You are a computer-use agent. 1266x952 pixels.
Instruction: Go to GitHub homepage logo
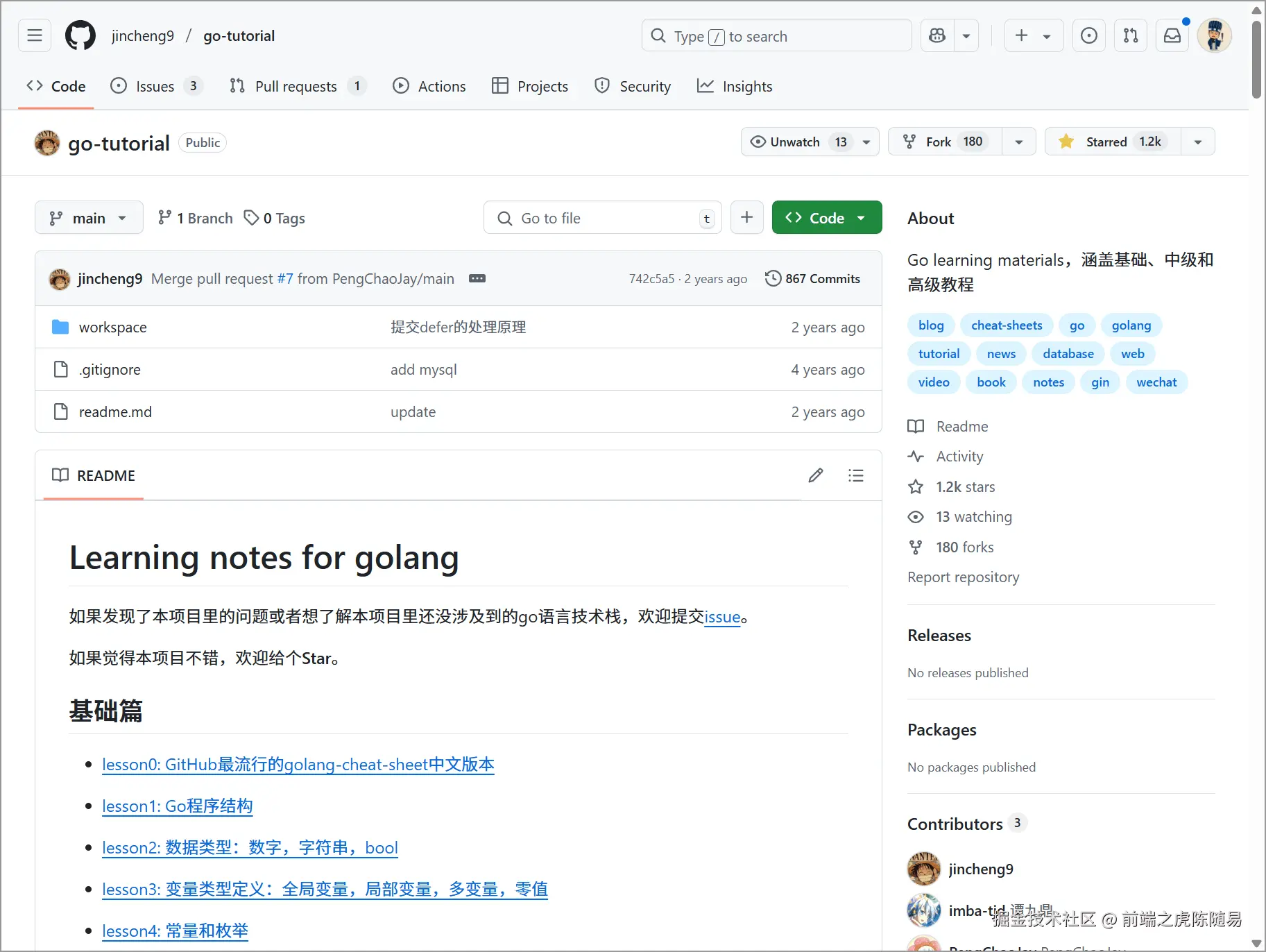(80, 35)
